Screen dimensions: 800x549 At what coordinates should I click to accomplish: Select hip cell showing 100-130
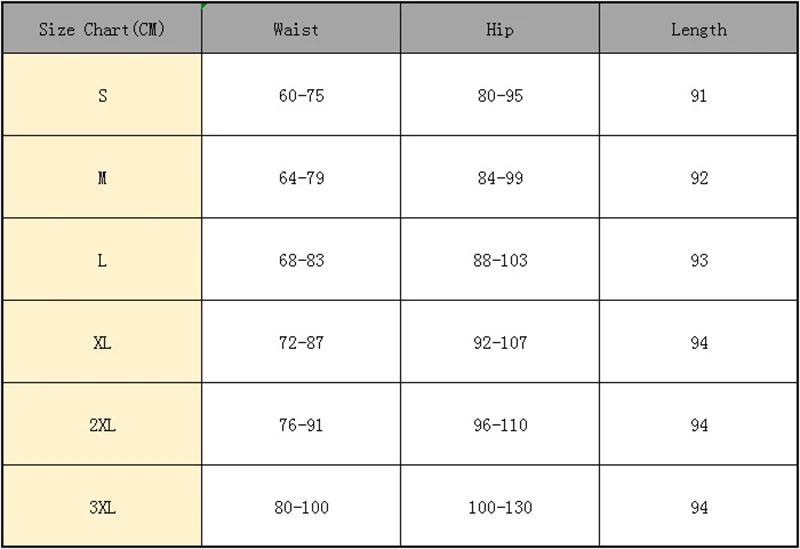tap(500, 506)
